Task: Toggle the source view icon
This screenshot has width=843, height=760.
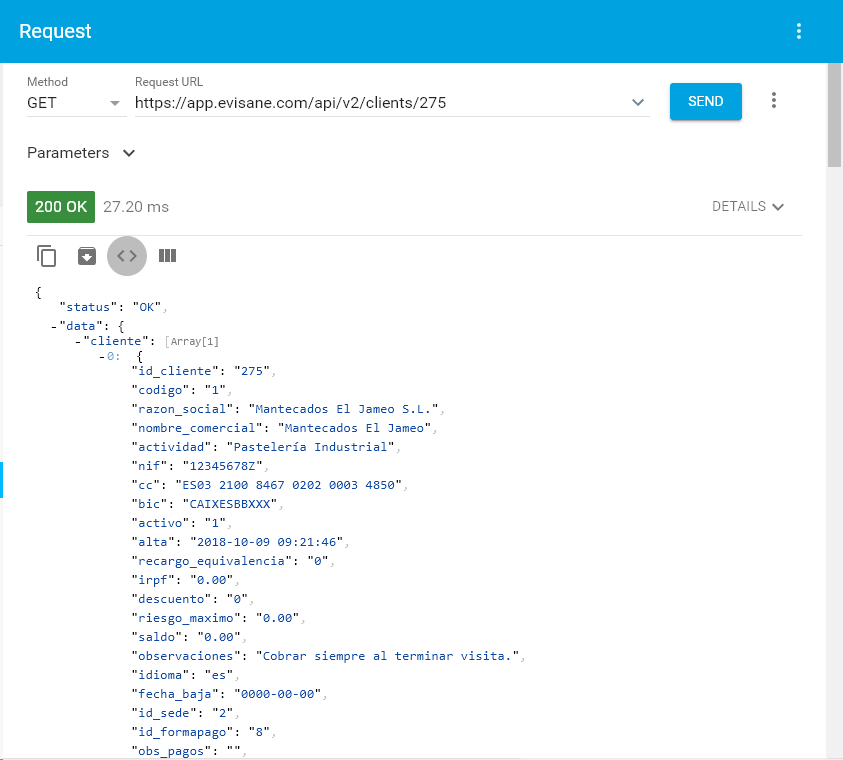Action: tap(127, 256)
